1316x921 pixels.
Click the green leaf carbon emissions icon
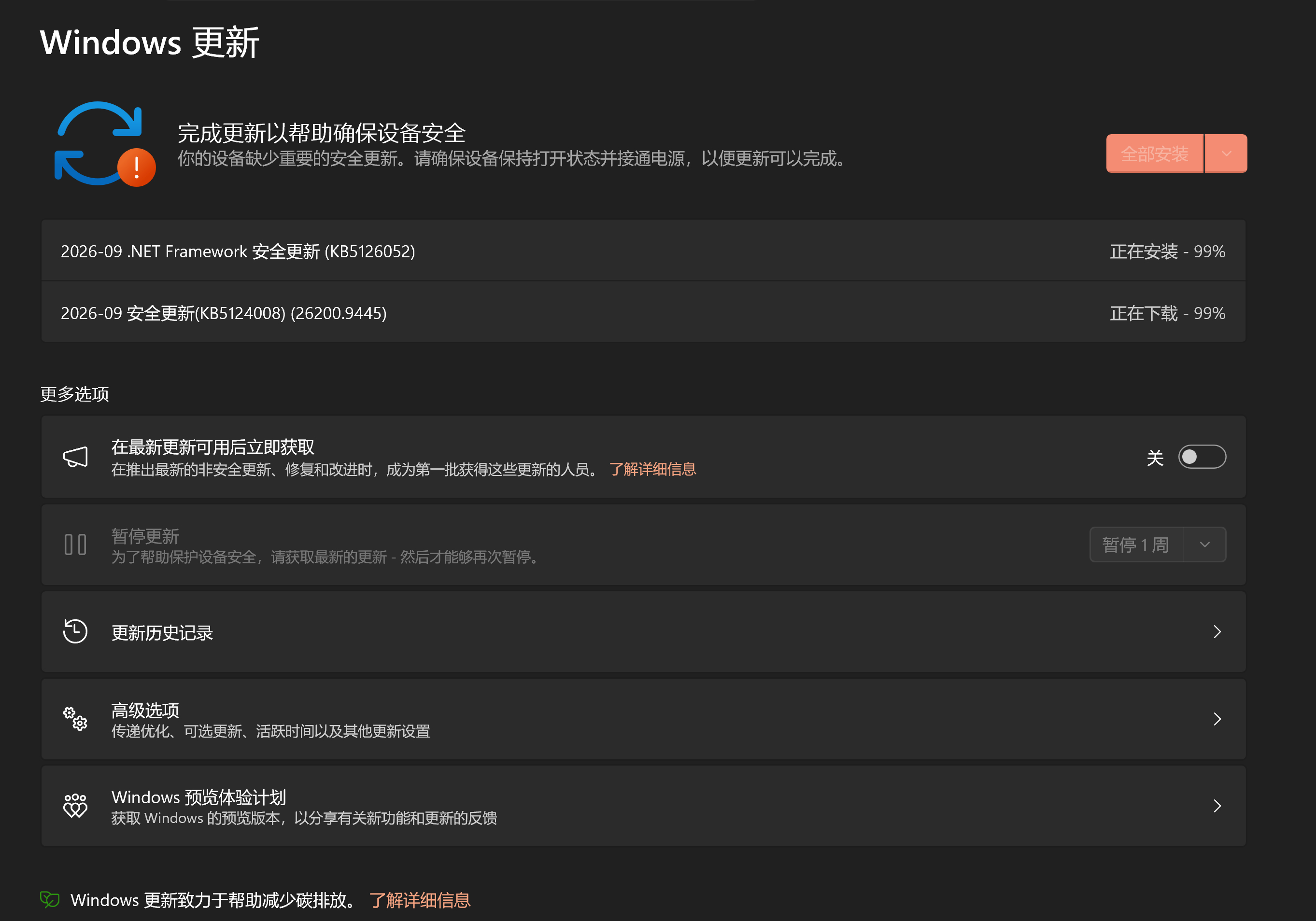tap(50, 899)
